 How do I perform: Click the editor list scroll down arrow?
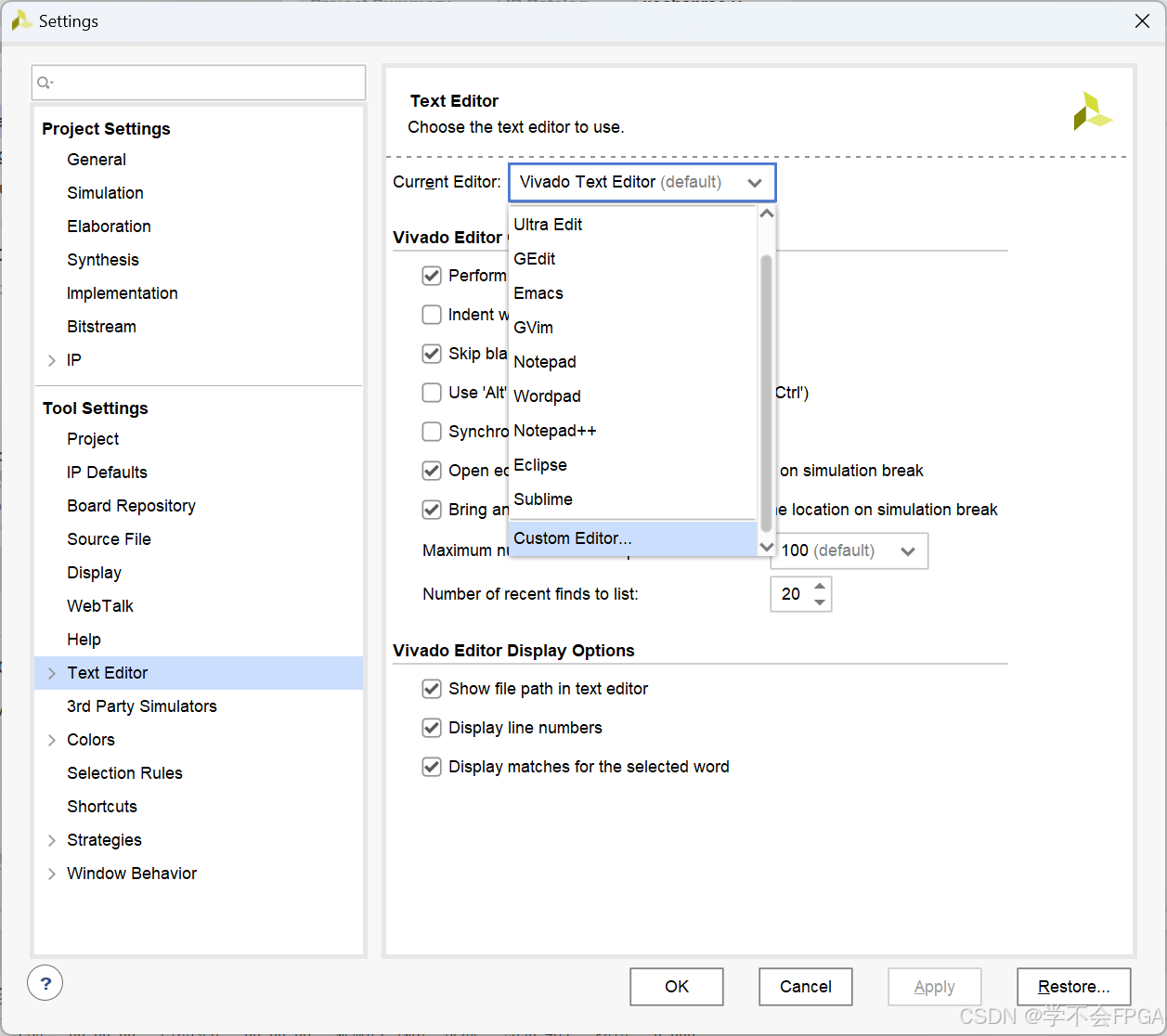[x=767, y=547]
